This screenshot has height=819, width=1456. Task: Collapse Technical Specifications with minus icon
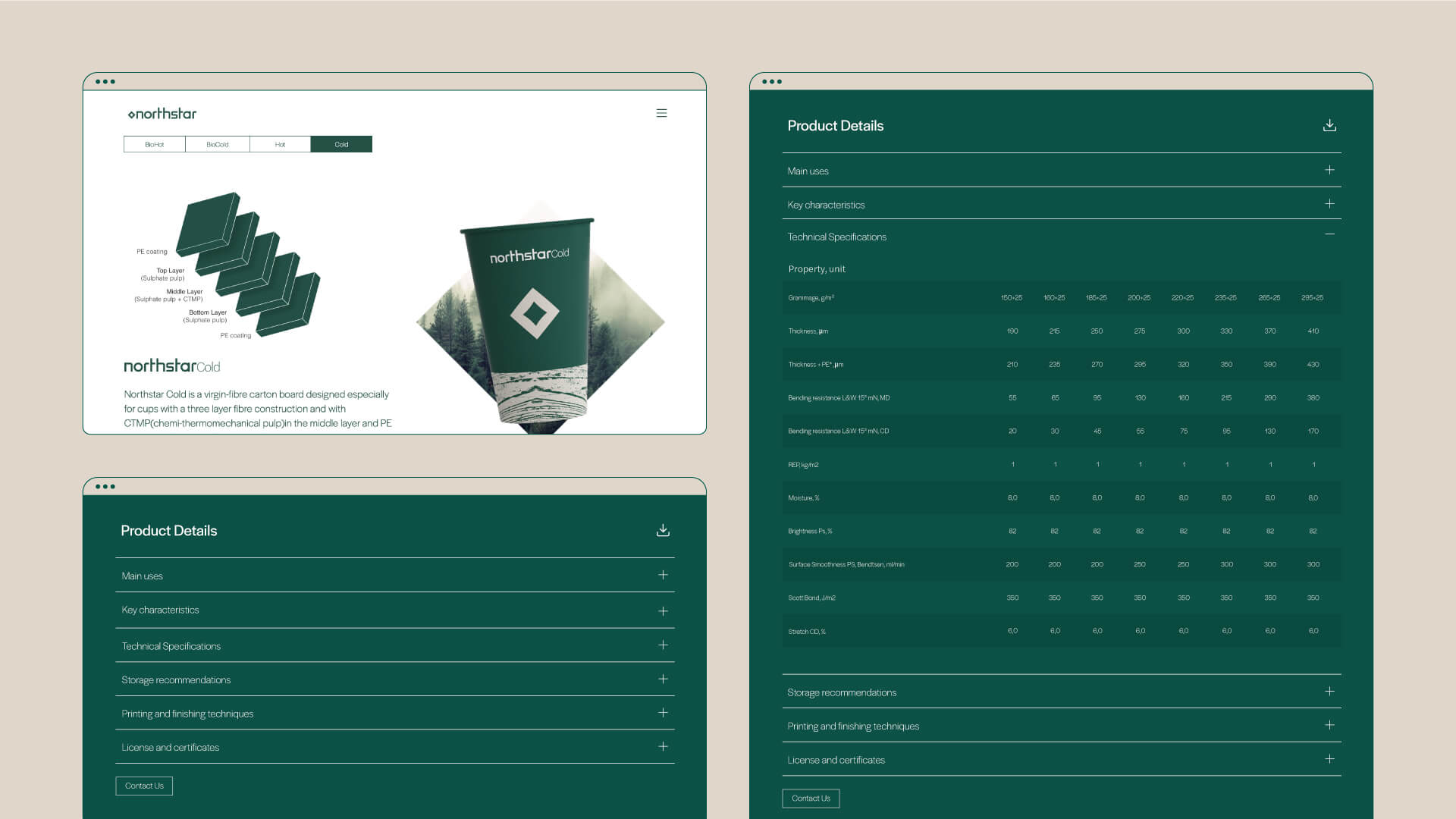[x=1329, y=234]
